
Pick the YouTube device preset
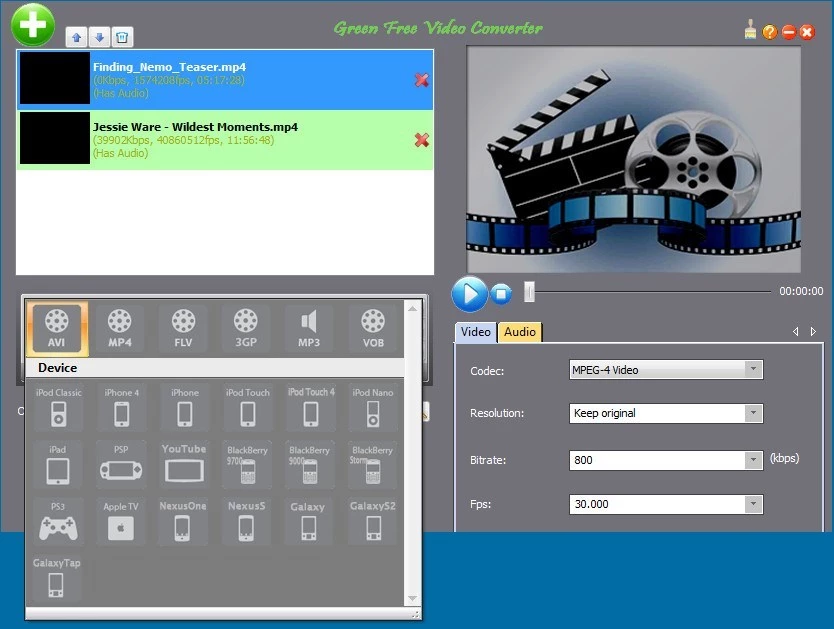point(184,464)
